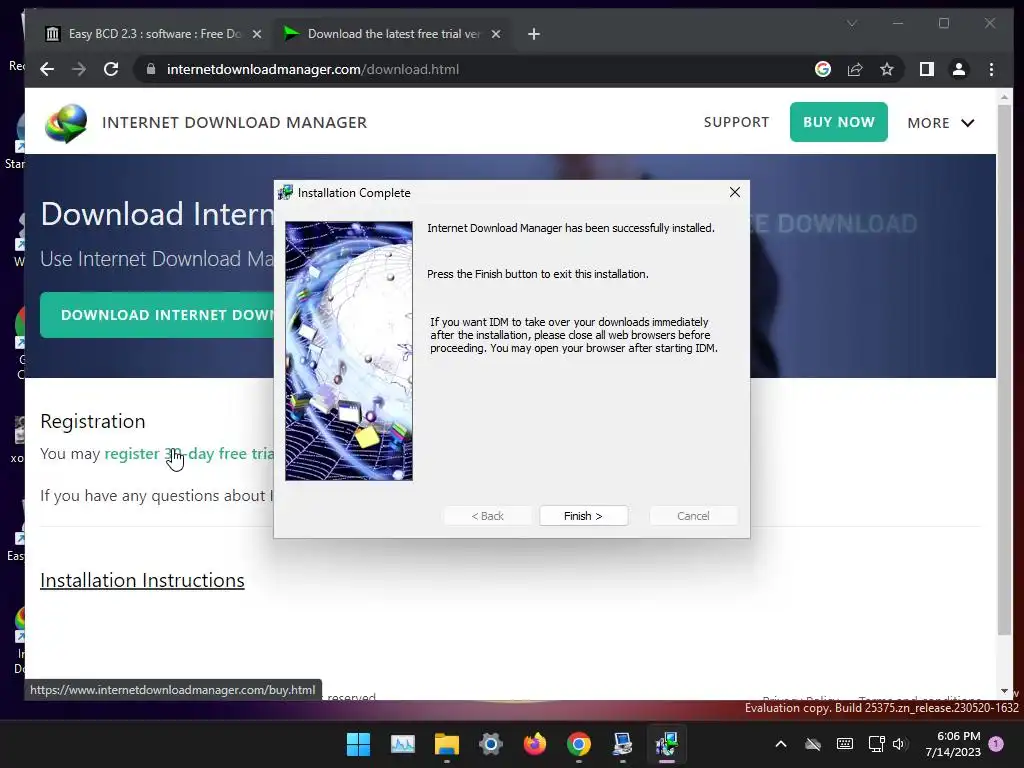Toggle the Chrome side panel

click(927, 69)
